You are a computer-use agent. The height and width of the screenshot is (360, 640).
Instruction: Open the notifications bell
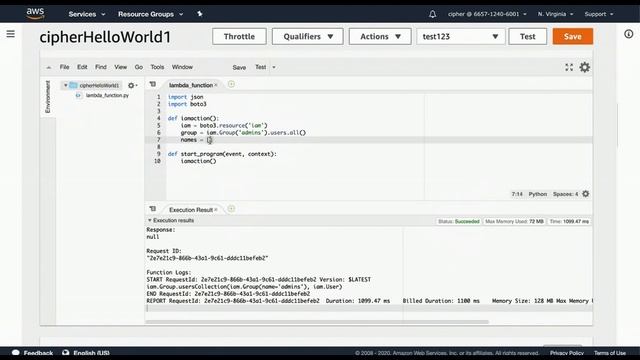432,14
